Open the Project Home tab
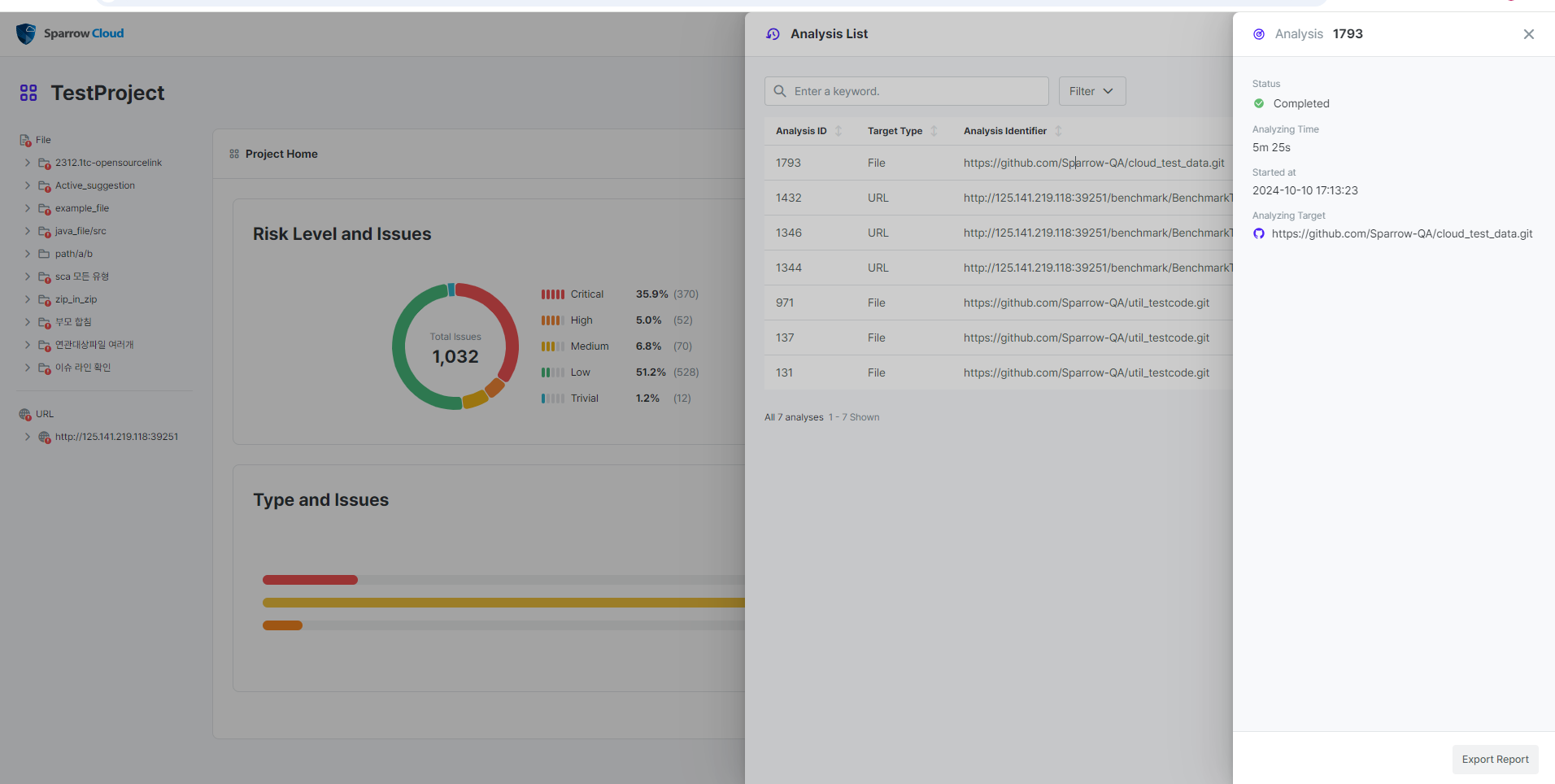Image resolution: width=1555 pixels, height=784 pixels. 281,154
